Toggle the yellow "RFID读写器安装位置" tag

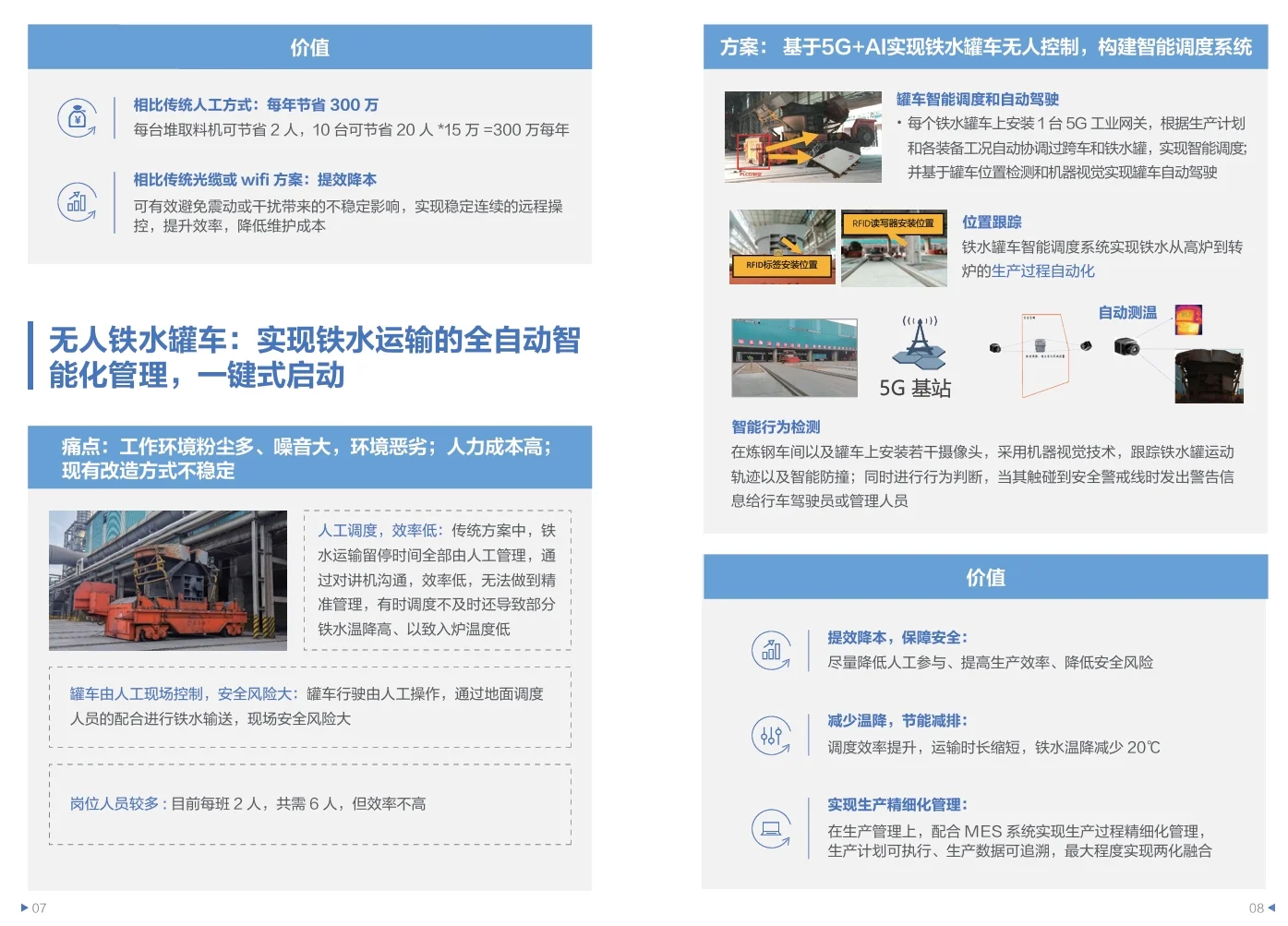click(894, 222)
